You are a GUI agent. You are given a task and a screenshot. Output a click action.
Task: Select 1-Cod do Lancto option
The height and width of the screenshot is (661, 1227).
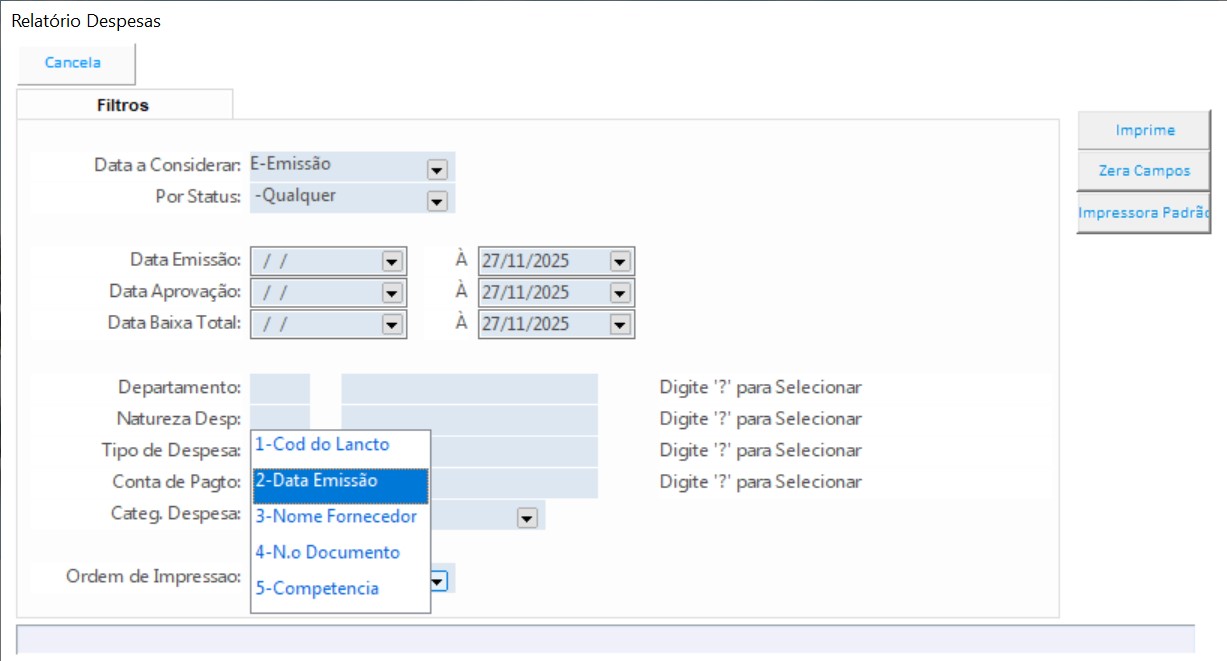pyautogui.click(x=322, y=445)
